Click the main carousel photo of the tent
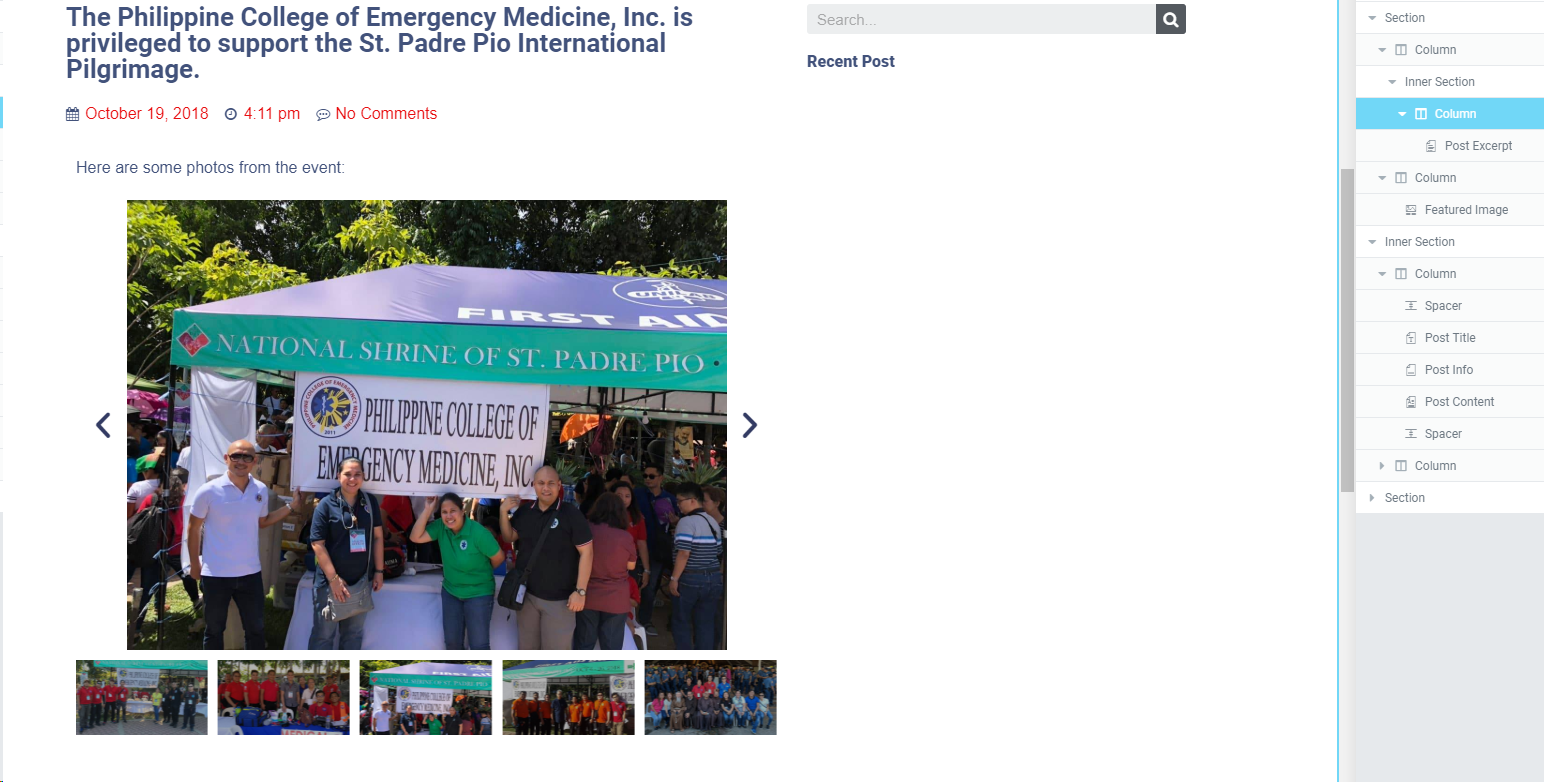Screen dimensions: 1544x782 click(x=427, y=425)
